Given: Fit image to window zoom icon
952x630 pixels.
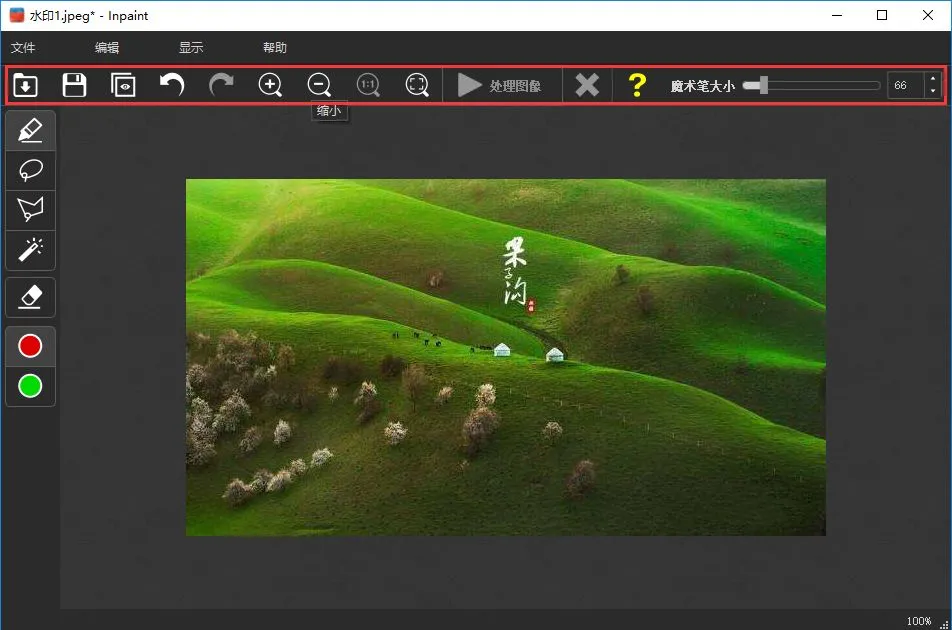Looking at the screenshot, I should pos(417,85).
